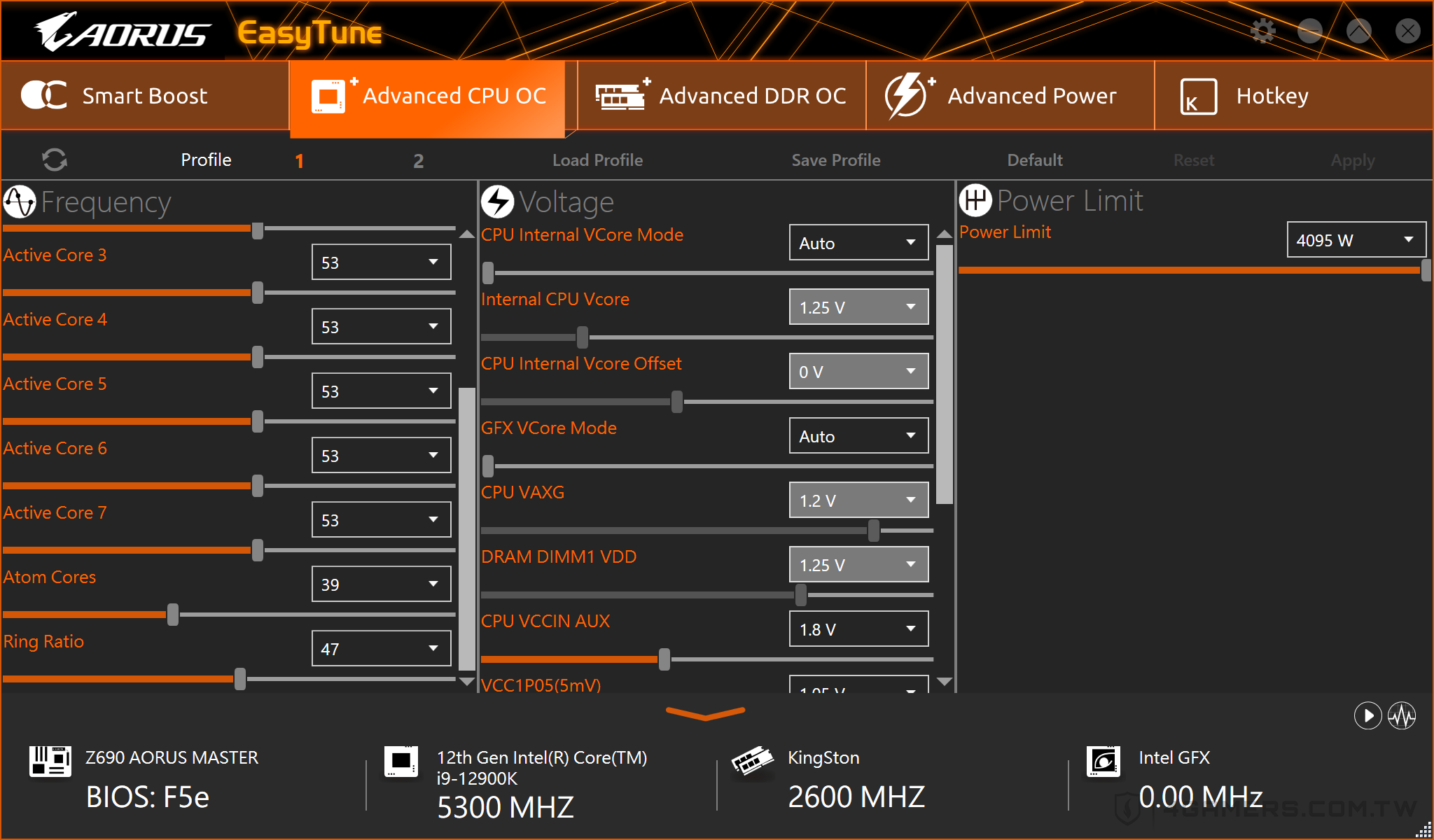Click Load Profile
The height and width of the screenshot is (840, 1434).
coord(597,160)
